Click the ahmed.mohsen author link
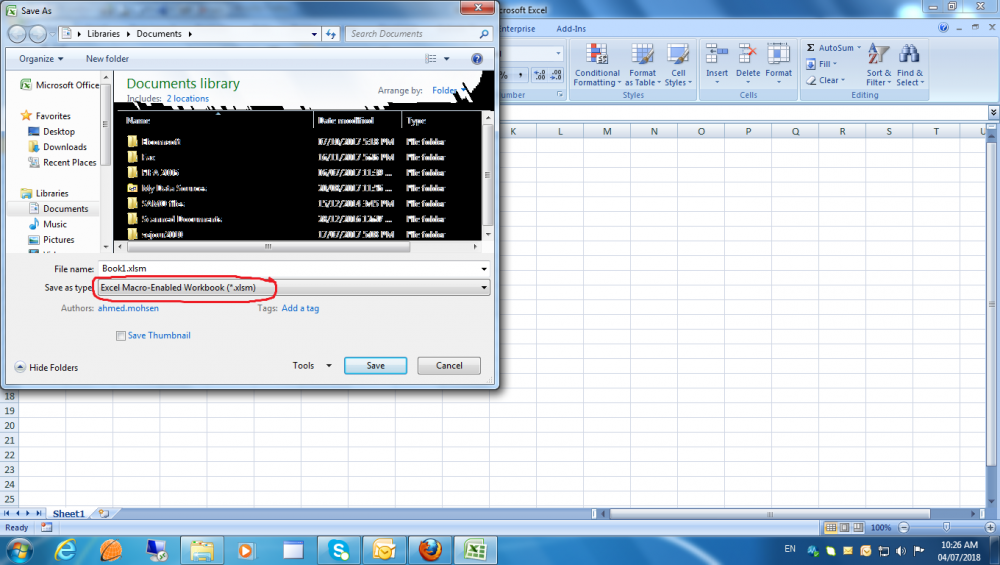Viewport: 1000px width, 565px height. coord(128,308)
